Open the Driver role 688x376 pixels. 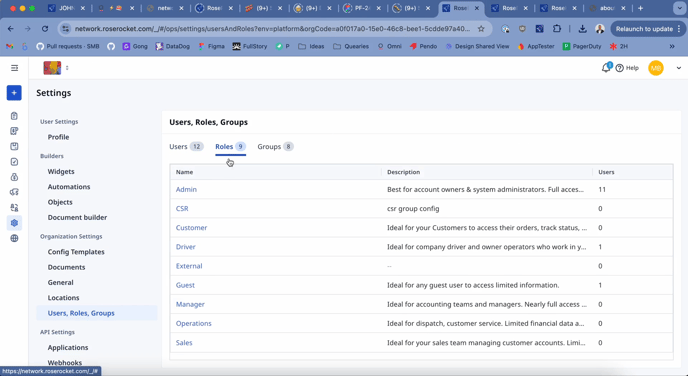tap(186, 247)
